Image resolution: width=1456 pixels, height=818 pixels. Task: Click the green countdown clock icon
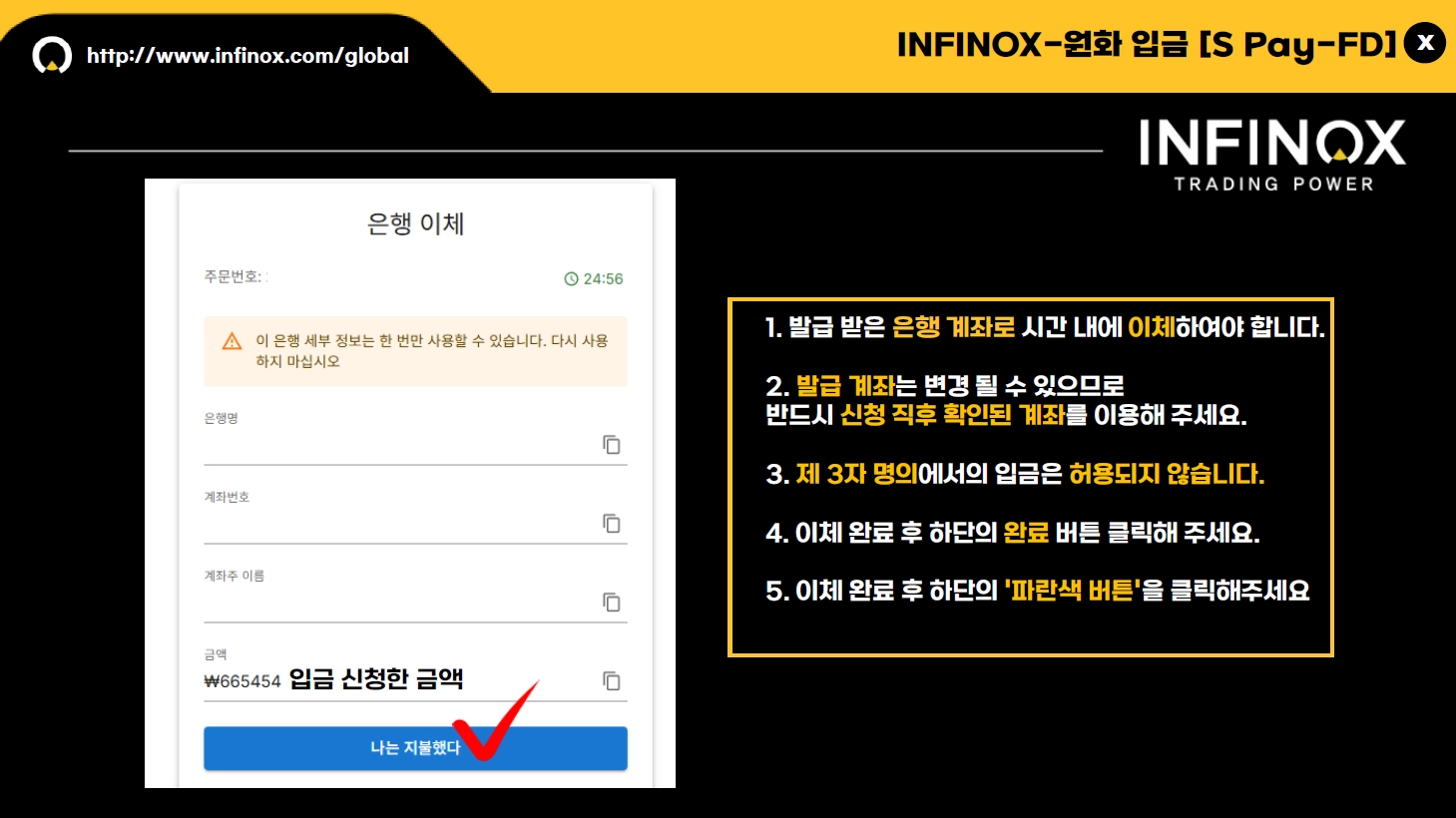click(x=571, y=278)
